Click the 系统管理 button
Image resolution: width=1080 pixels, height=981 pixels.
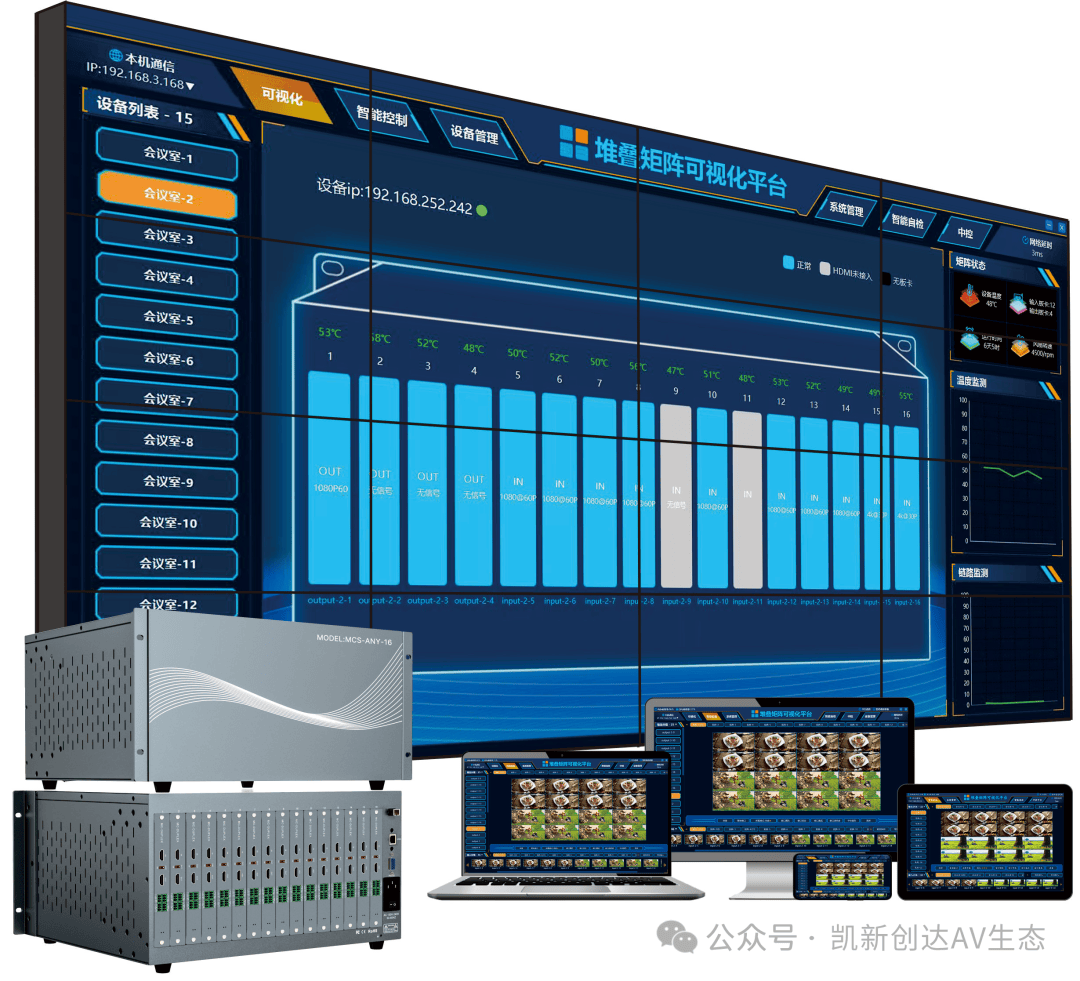pos(845,210)
